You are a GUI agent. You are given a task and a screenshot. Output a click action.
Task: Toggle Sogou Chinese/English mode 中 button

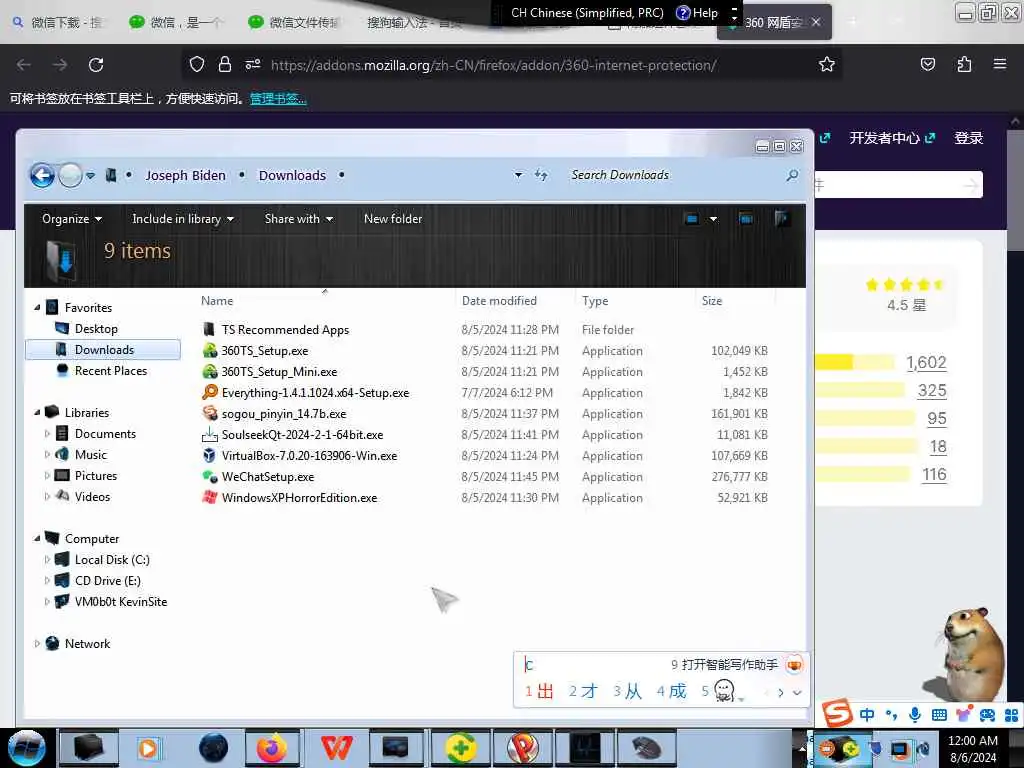coord(867,714)
